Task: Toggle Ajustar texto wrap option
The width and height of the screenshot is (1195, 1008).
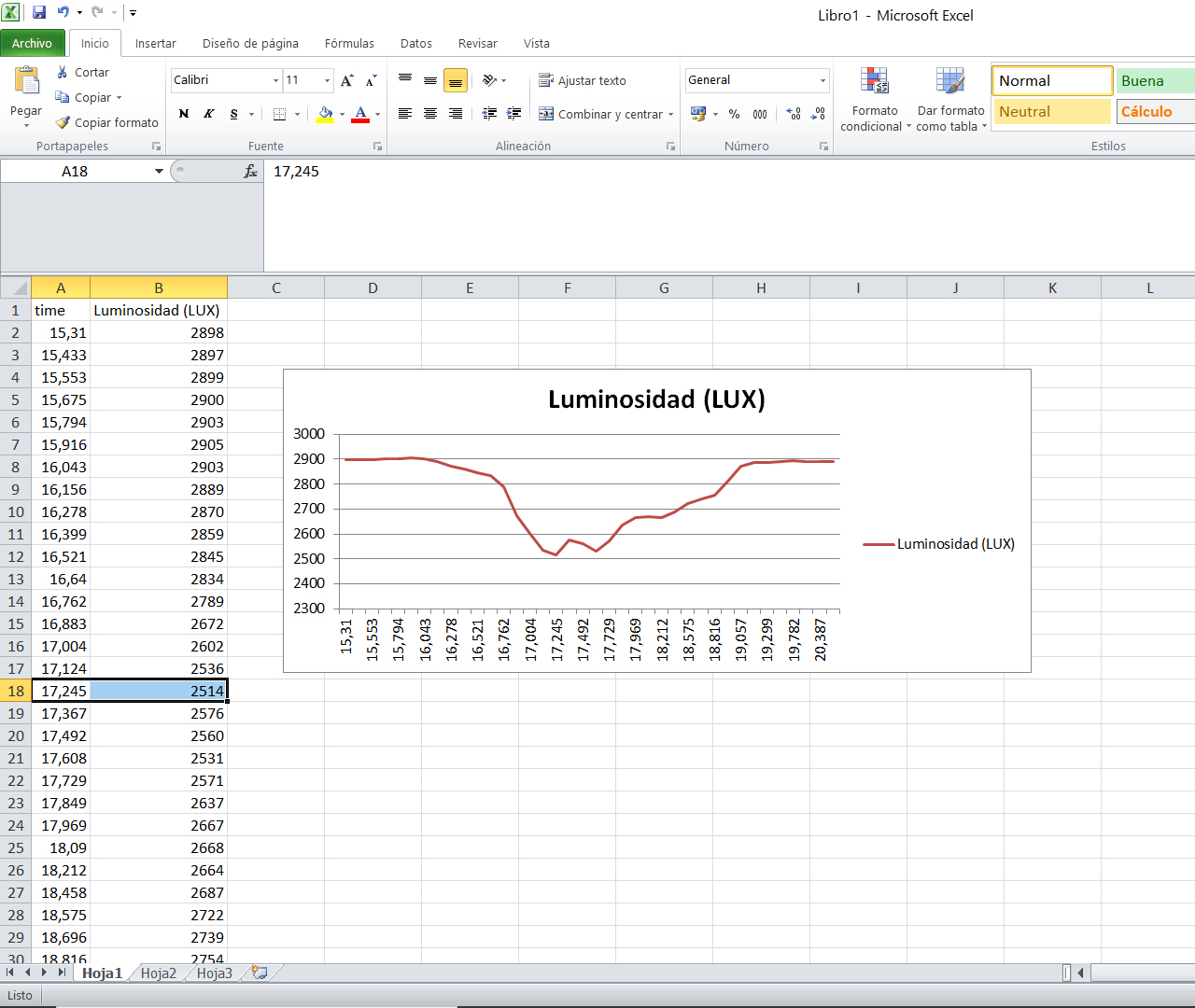Action: 583,81
